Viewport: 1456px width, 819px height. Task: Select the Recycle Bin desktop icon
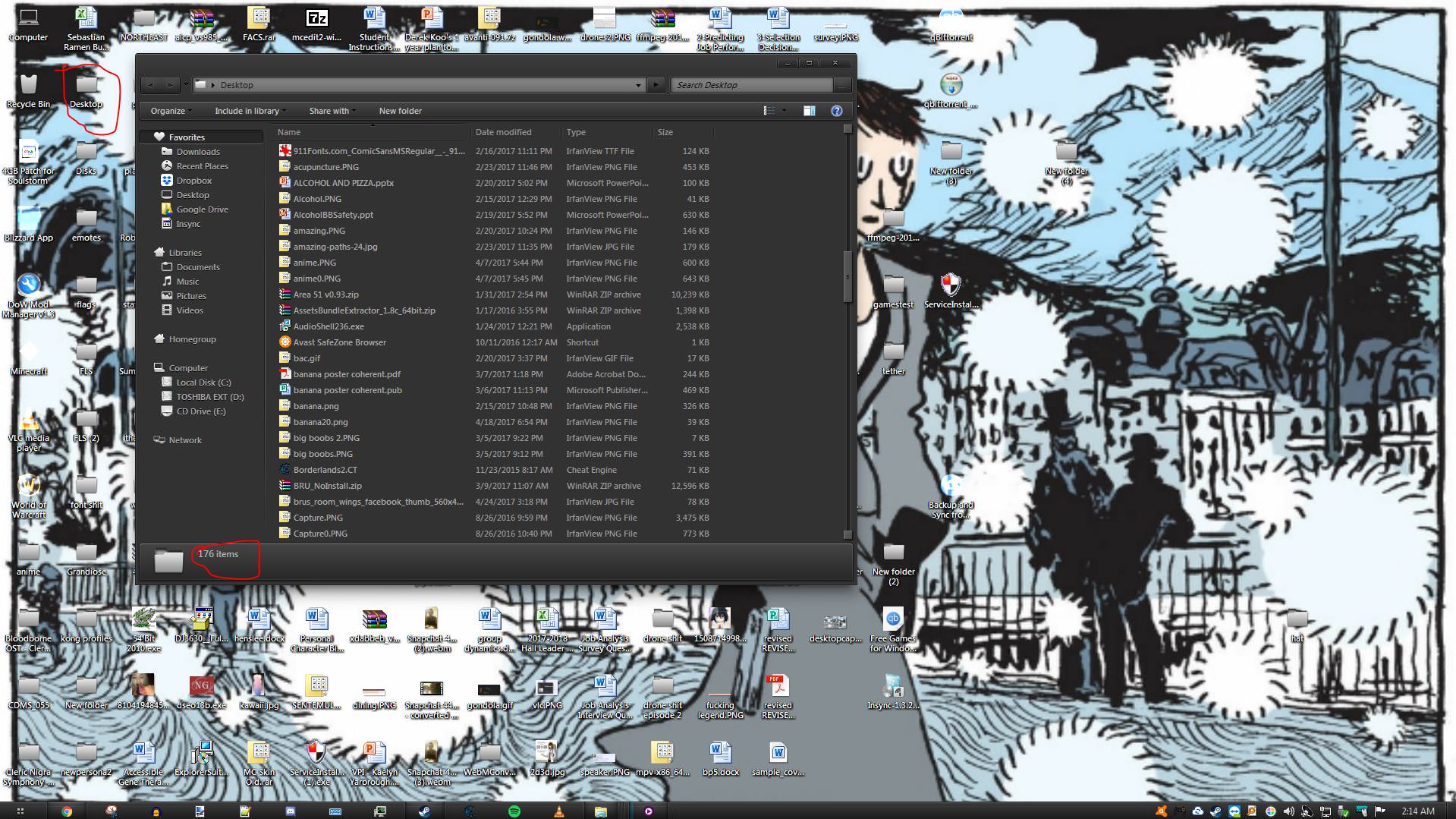click(28, 90)
